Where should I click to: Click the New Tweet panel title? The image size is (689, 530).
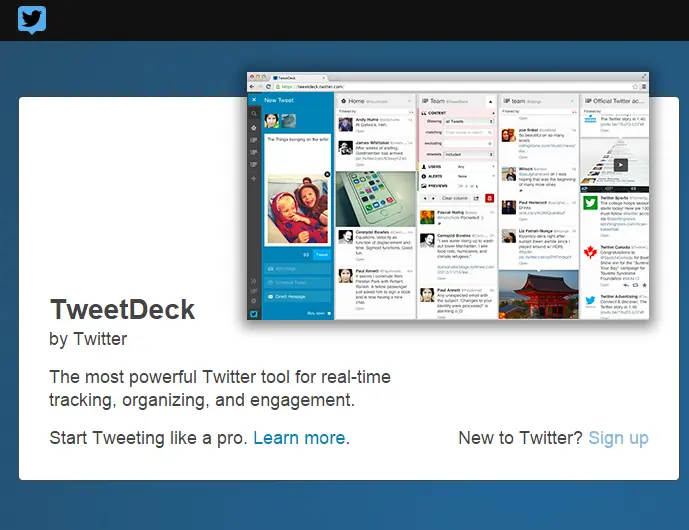pyautogui.click(x=279, y=100)
